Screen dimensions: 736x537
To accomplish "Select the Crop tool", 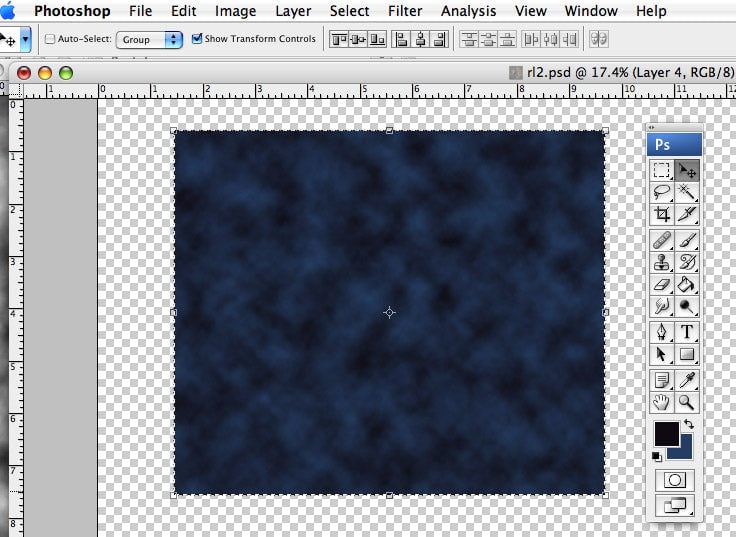I will point(662,215).
